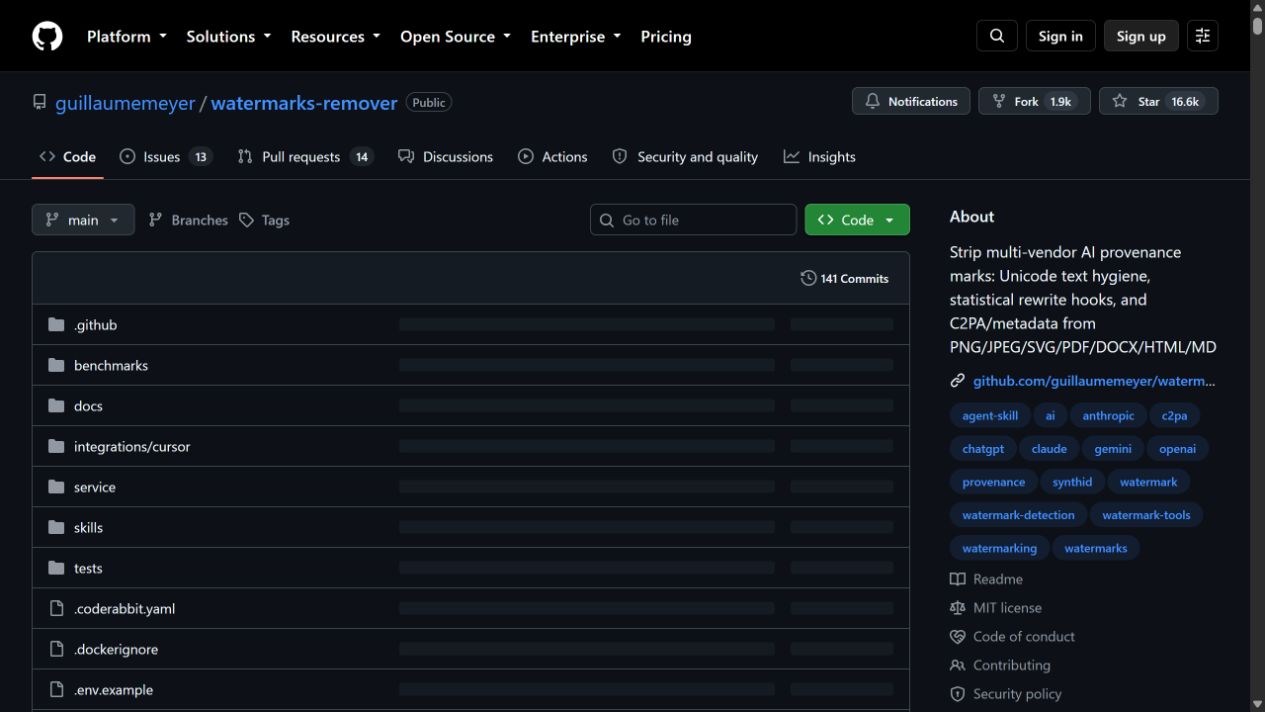Click the link chain icon in About

[x=958, y=381]
